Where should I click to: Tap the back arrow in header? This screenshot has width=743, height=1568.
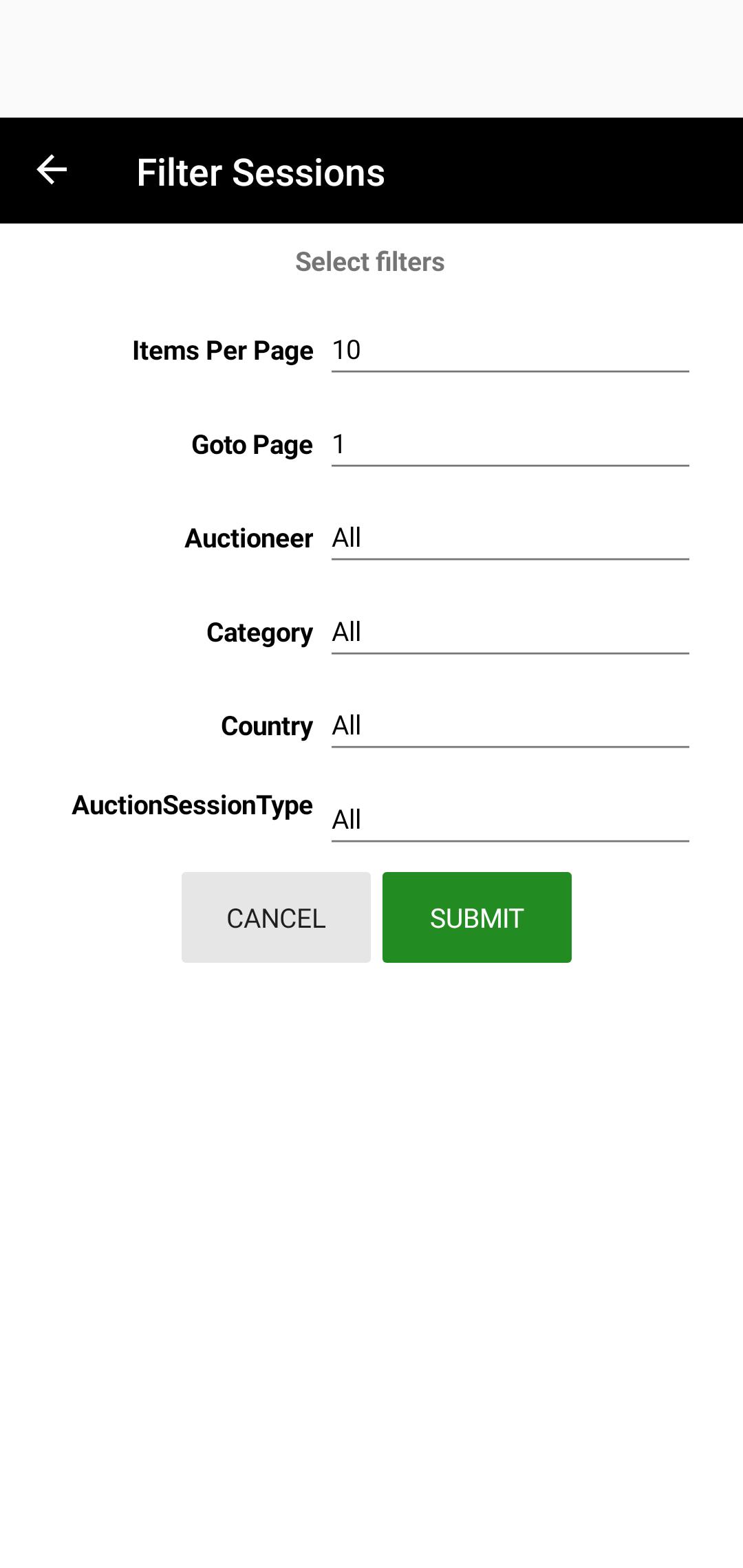point(52,170)
